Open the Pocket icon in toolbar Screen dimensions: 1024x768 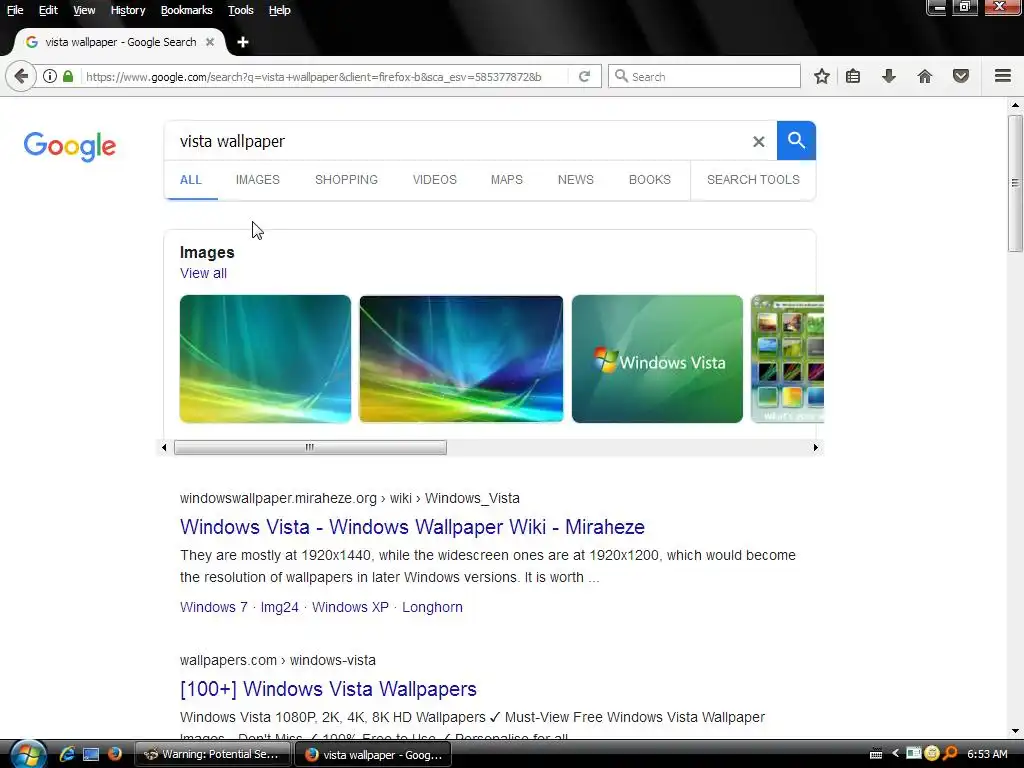pos(961,76)
